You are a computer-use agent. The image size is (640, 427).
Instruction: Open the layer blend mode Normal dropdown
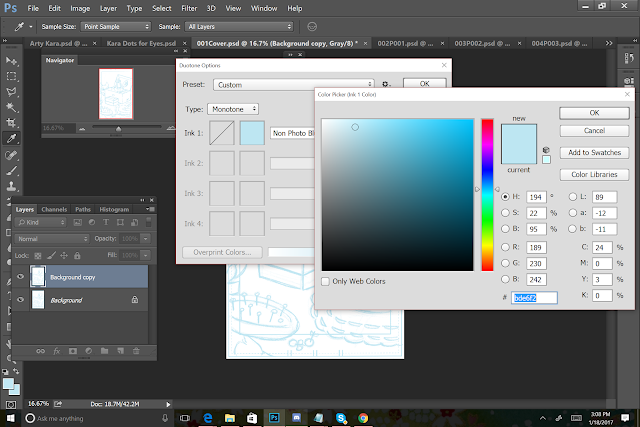click(52, 240)
